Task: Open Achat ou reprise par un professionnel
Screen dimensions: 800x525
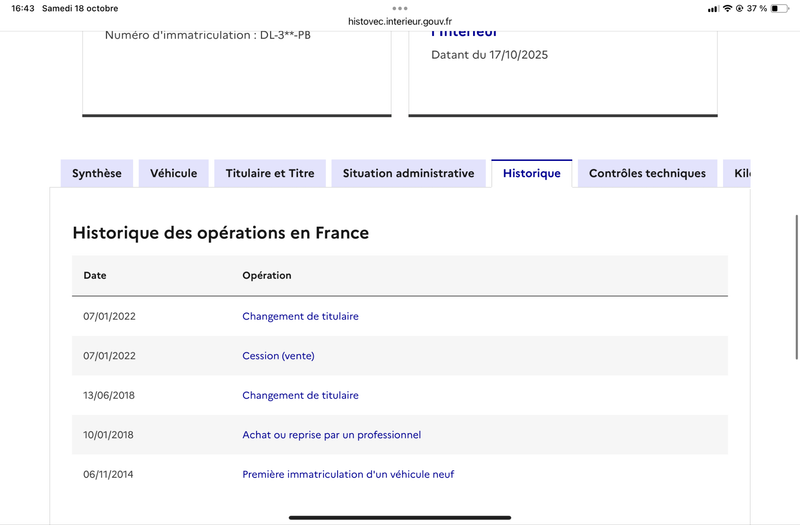Action: click(331, 435)
